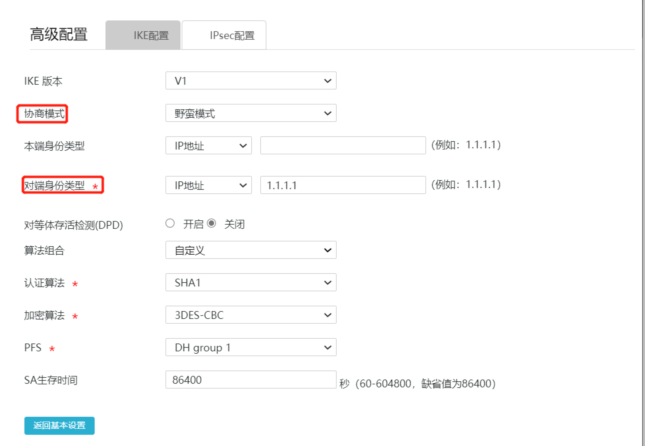652x446 pixels.
Task: Expand the IKE 版本 dropdown
Action: pos(250,81)
